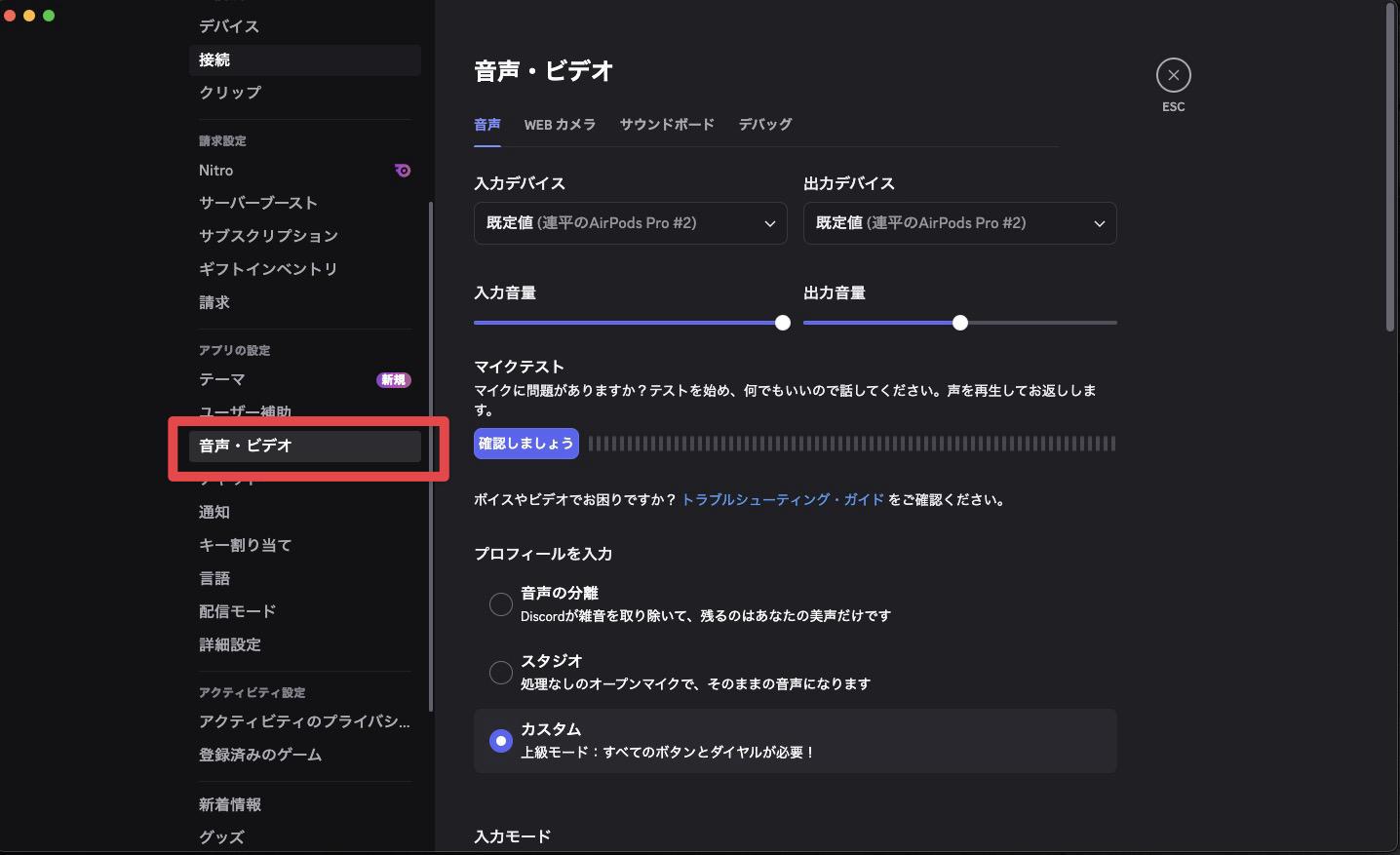The height and width of the screenshot is (855, 1400).
Task: Choose the カスタム advanced profile
Action: [x=500, y=740]
